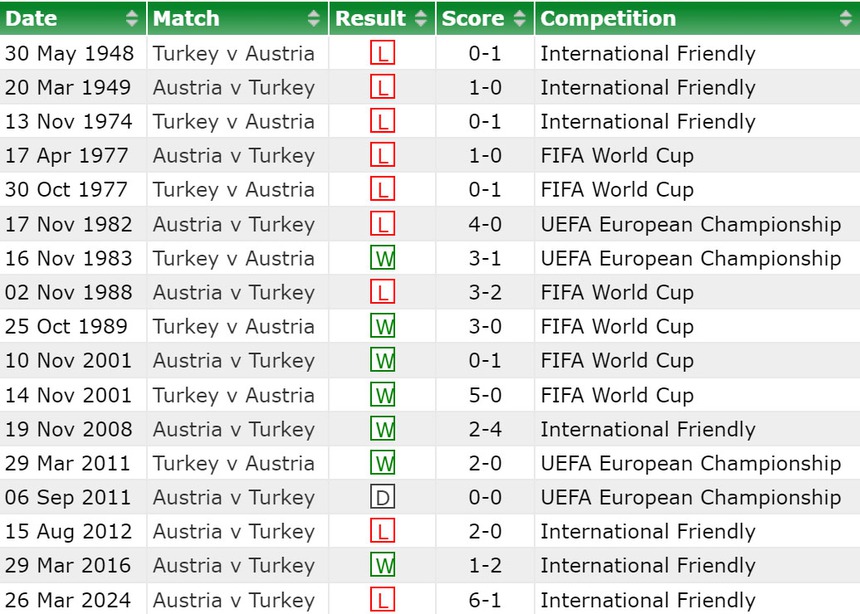The width and height of the screenshot is (860, 614).
Task: Click the draw icon for 06 Sep 2011
Action: (x=382, y=497)
